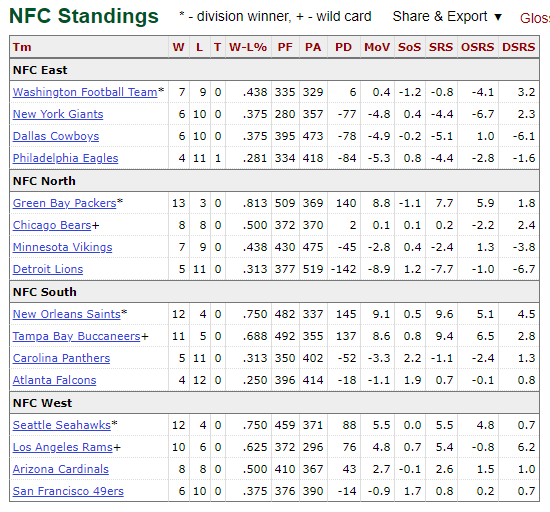Click Vikings' 430 points for cell
Image resolution: width=550 pixels, height=512 pixels.
(x=285, y=247)
